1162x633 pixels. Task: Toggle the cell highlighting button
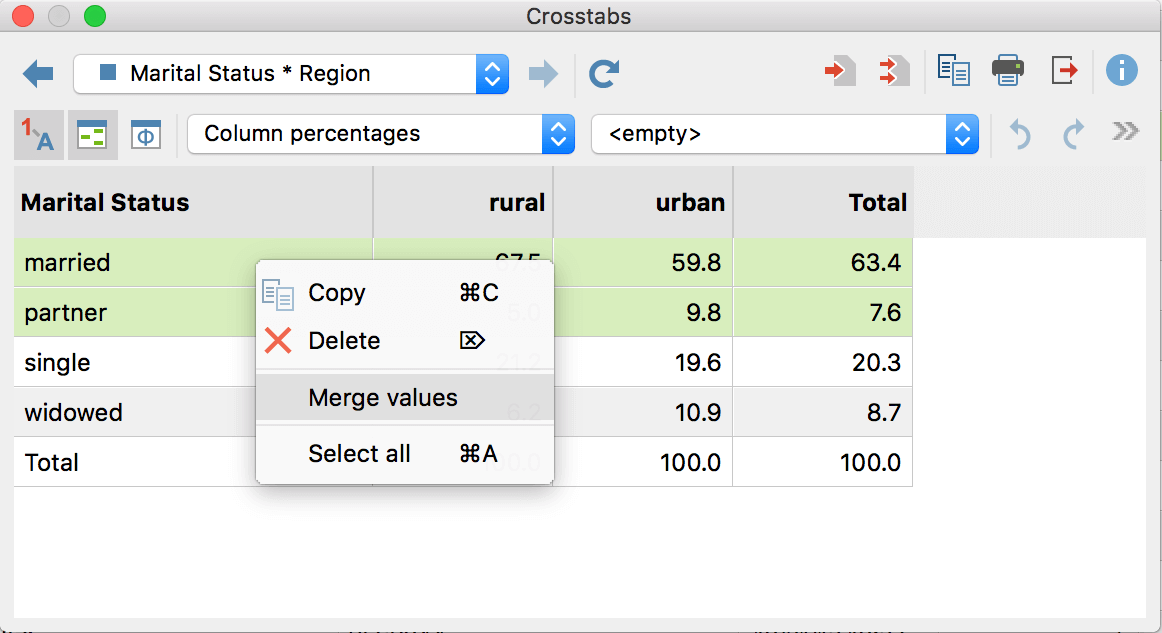(93, 135)
